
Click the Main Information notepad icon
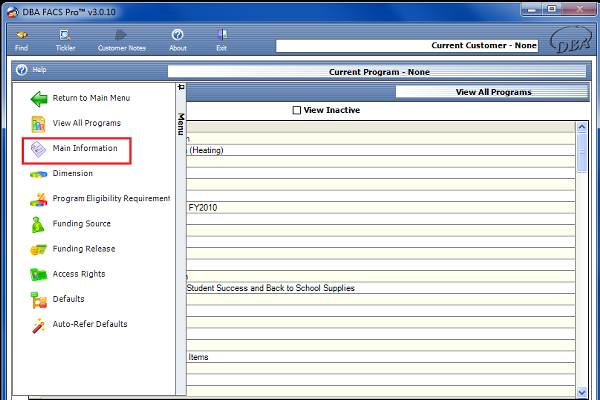coord(38,149)
